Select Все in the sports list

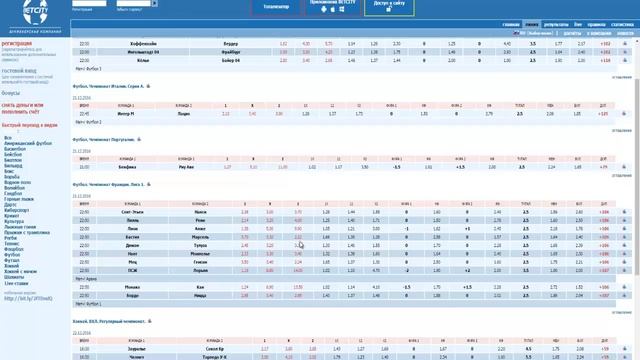pyautogui.click(x=8, y=138)
